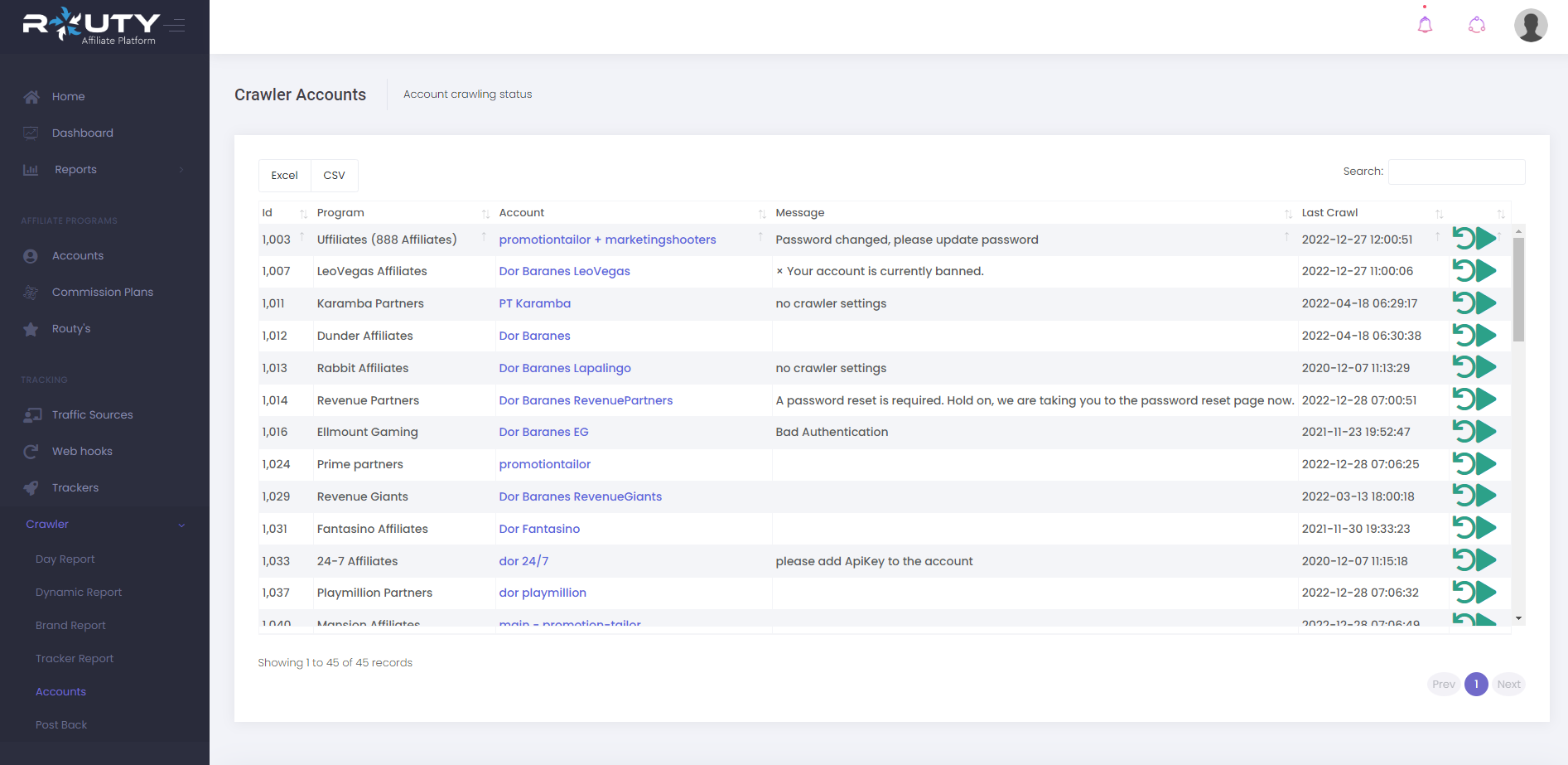
Task: Run crawler for LeoVegas Affiliates row
Action: pos(1486,271)
